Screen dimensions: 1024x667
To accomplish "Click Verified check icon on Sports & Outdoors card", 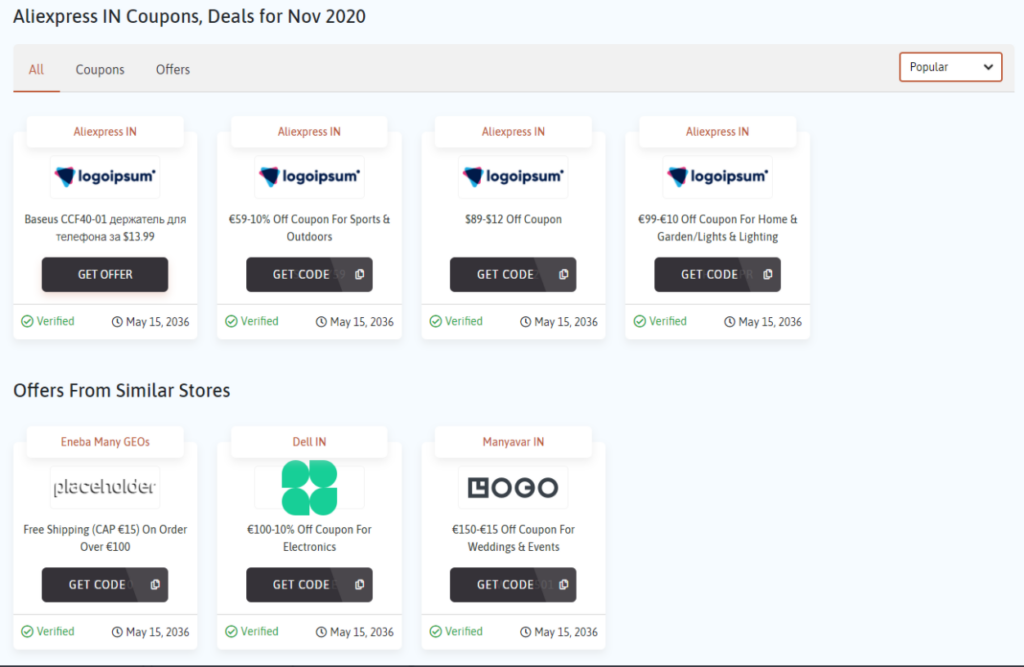I will [231, 321].
